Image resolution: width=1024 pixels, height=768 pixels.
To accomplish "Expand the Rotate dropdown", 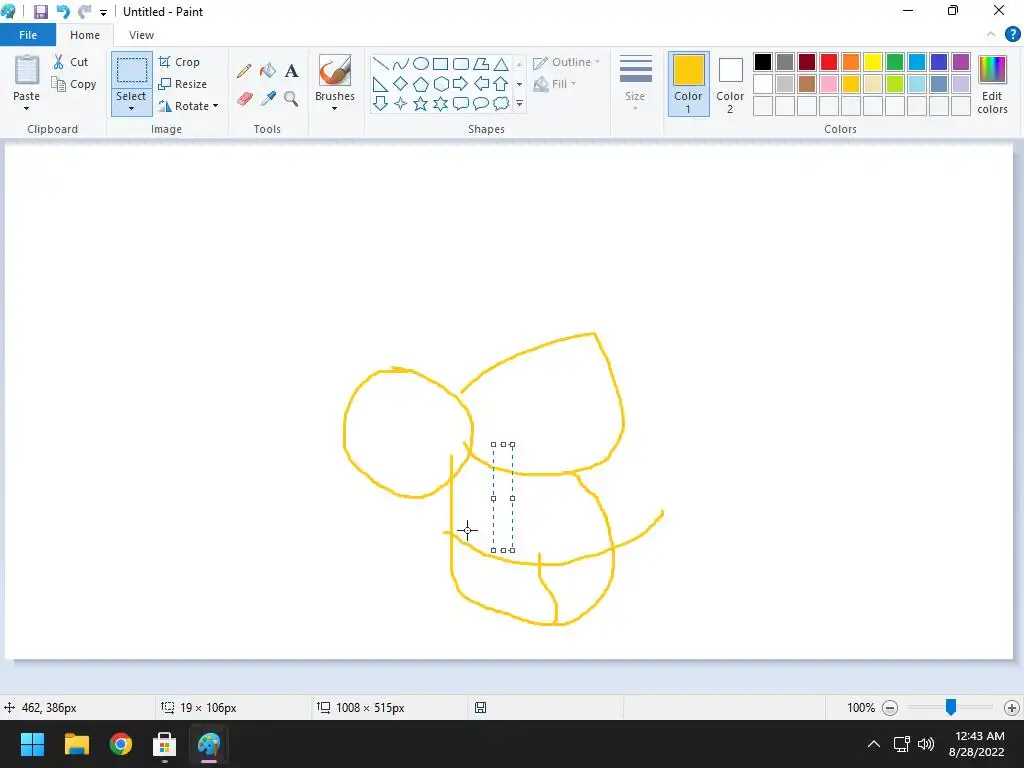I will pos(216,106).
